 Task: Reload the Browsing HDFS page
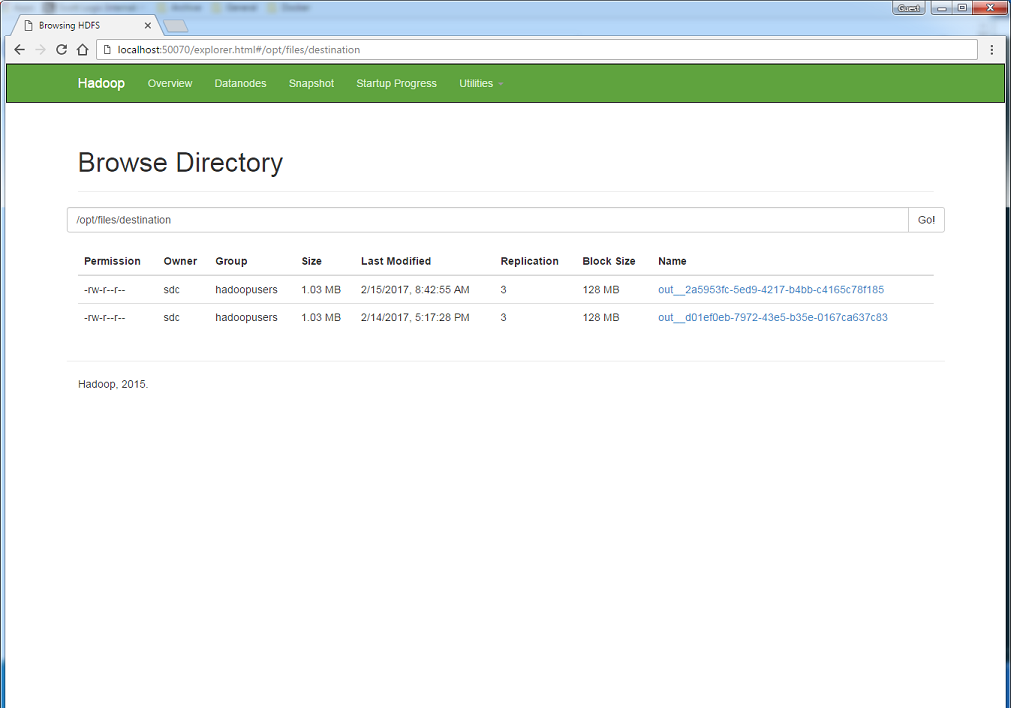tap(61, 49)
